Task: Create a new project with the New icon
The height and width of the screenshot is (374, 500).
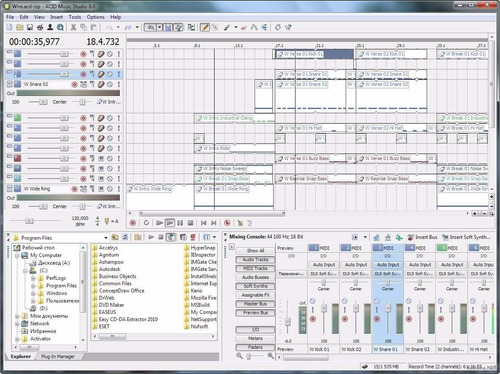Action: [10, 27]
